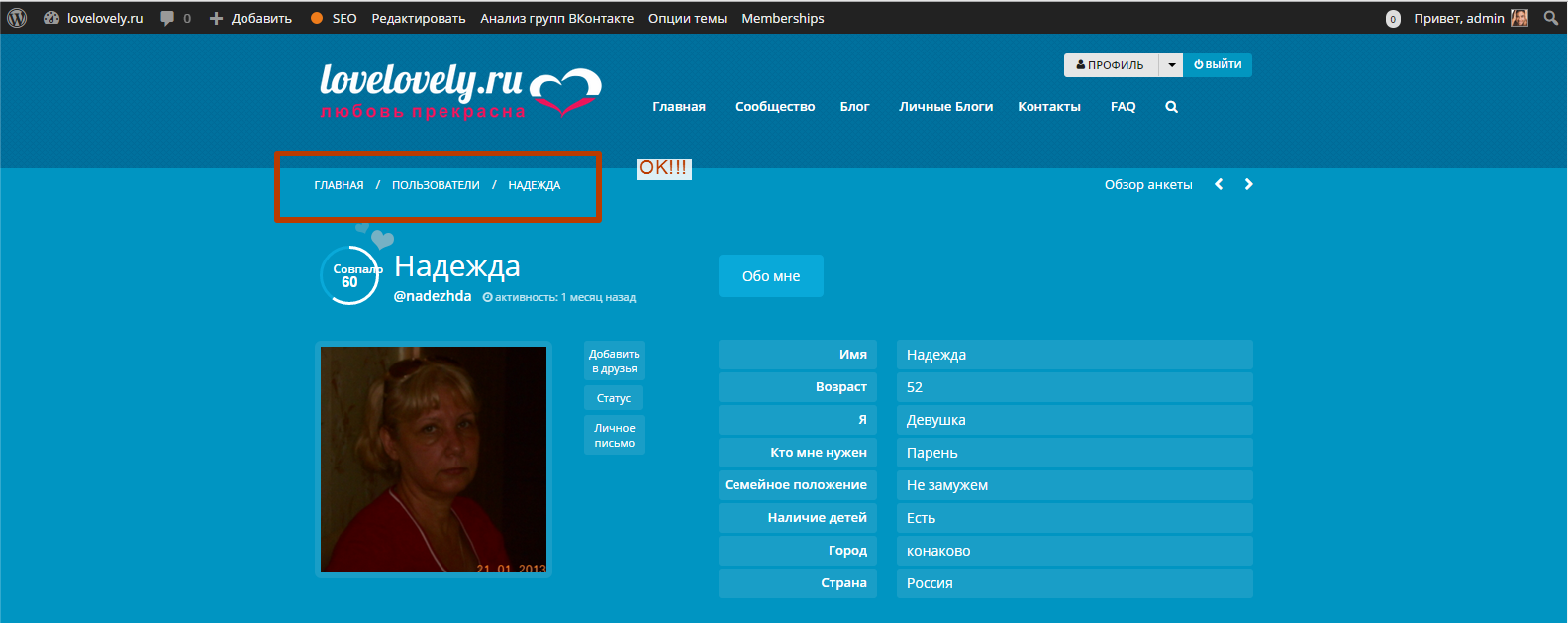Expand the Профиль dropdown arrow
Screen dimensions: 1568x623
point(1171,65)
